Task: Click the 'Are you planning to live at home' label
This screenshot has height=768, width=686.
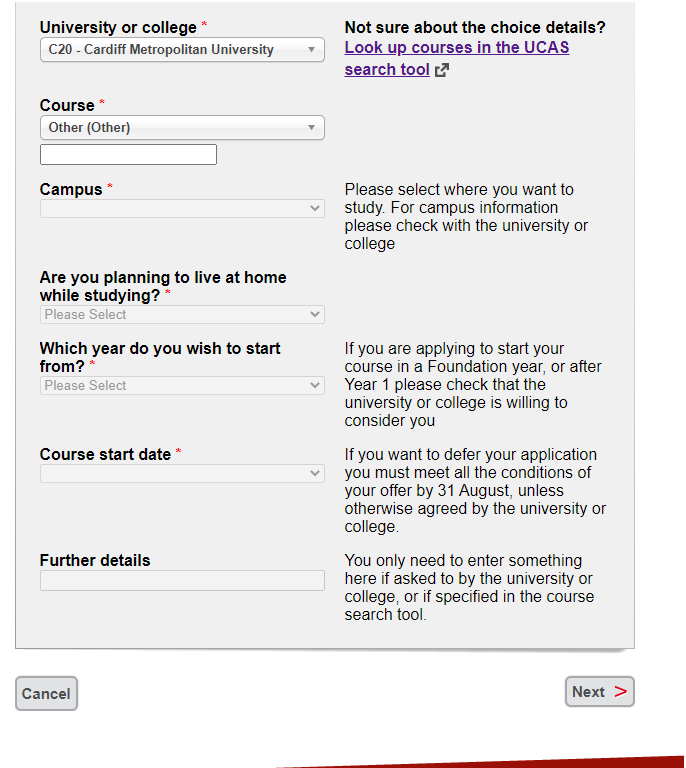Action: [162, 286]
